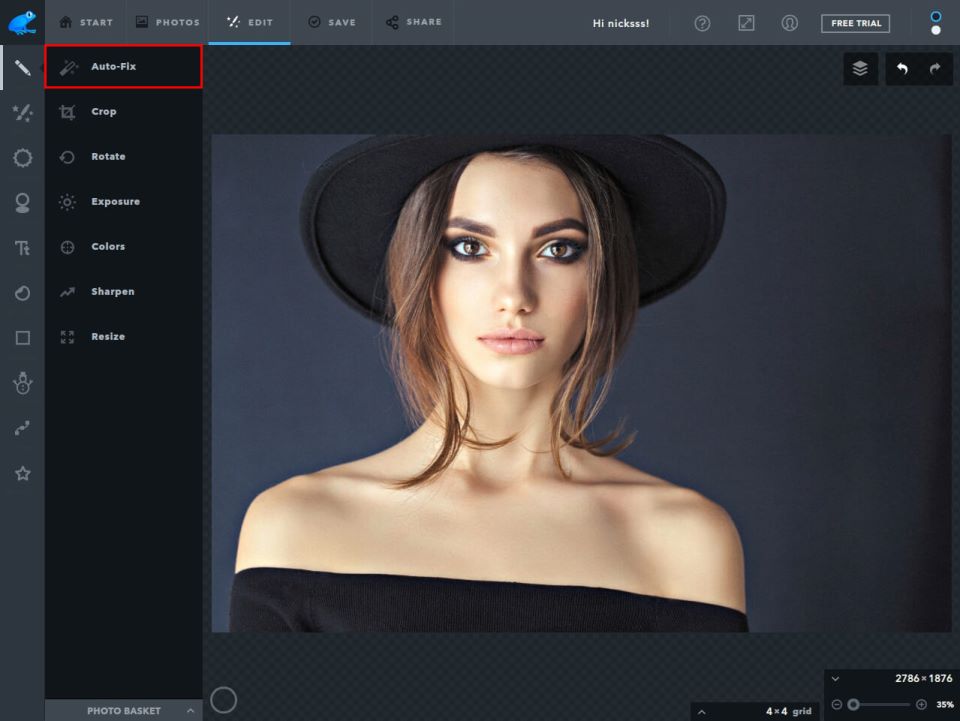Select the Rotate tool
The height and width of the screenshot is (721, 960).
[124, 157]
